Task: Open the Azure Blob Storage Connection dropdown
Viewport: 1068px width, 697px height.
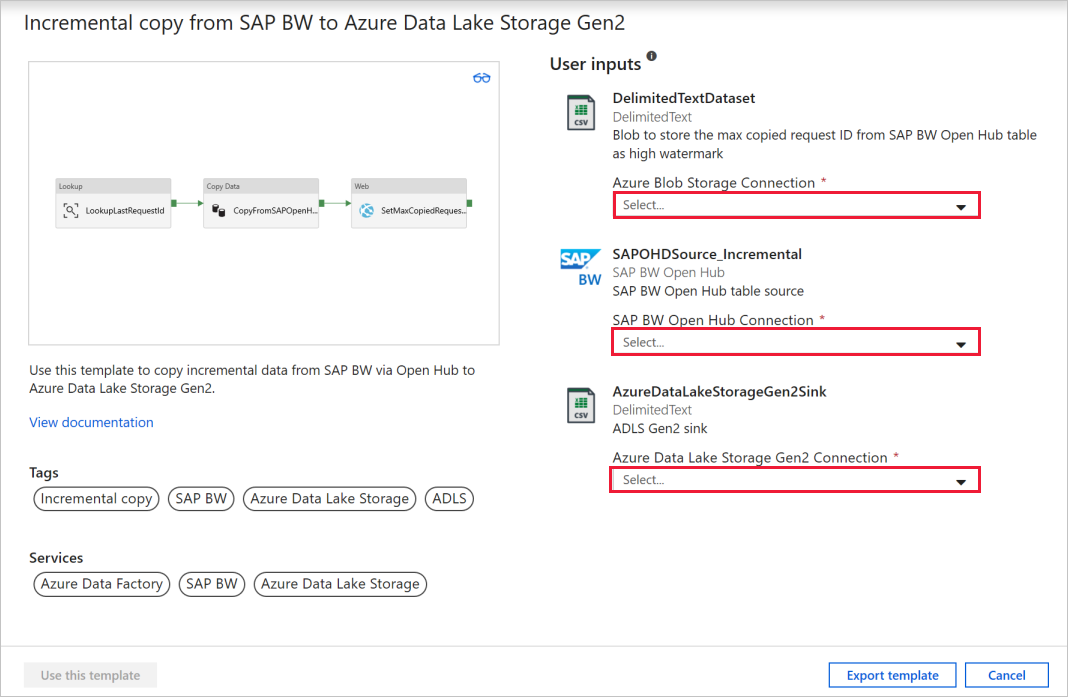Action: (796, 205)
